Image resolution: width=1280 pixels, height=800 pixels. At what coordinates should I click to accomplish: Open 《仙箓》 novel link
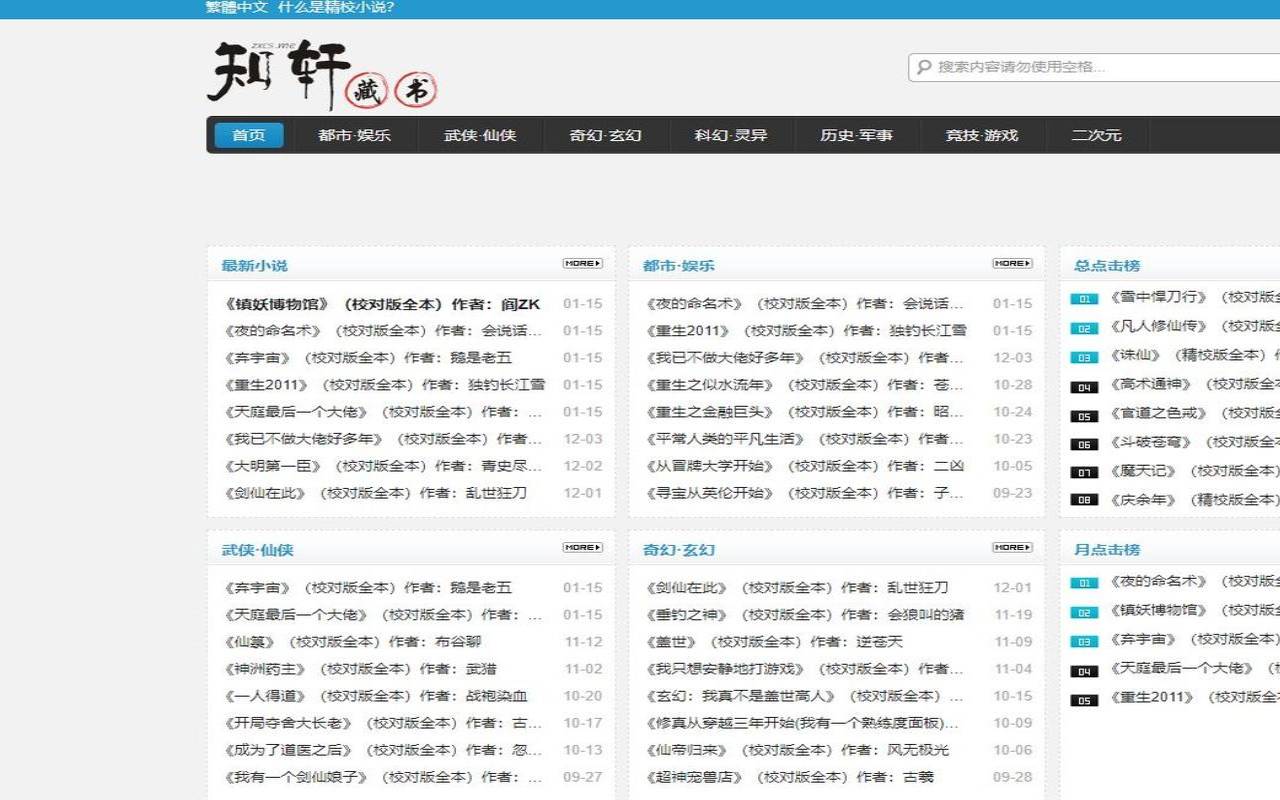coord(352,642)
